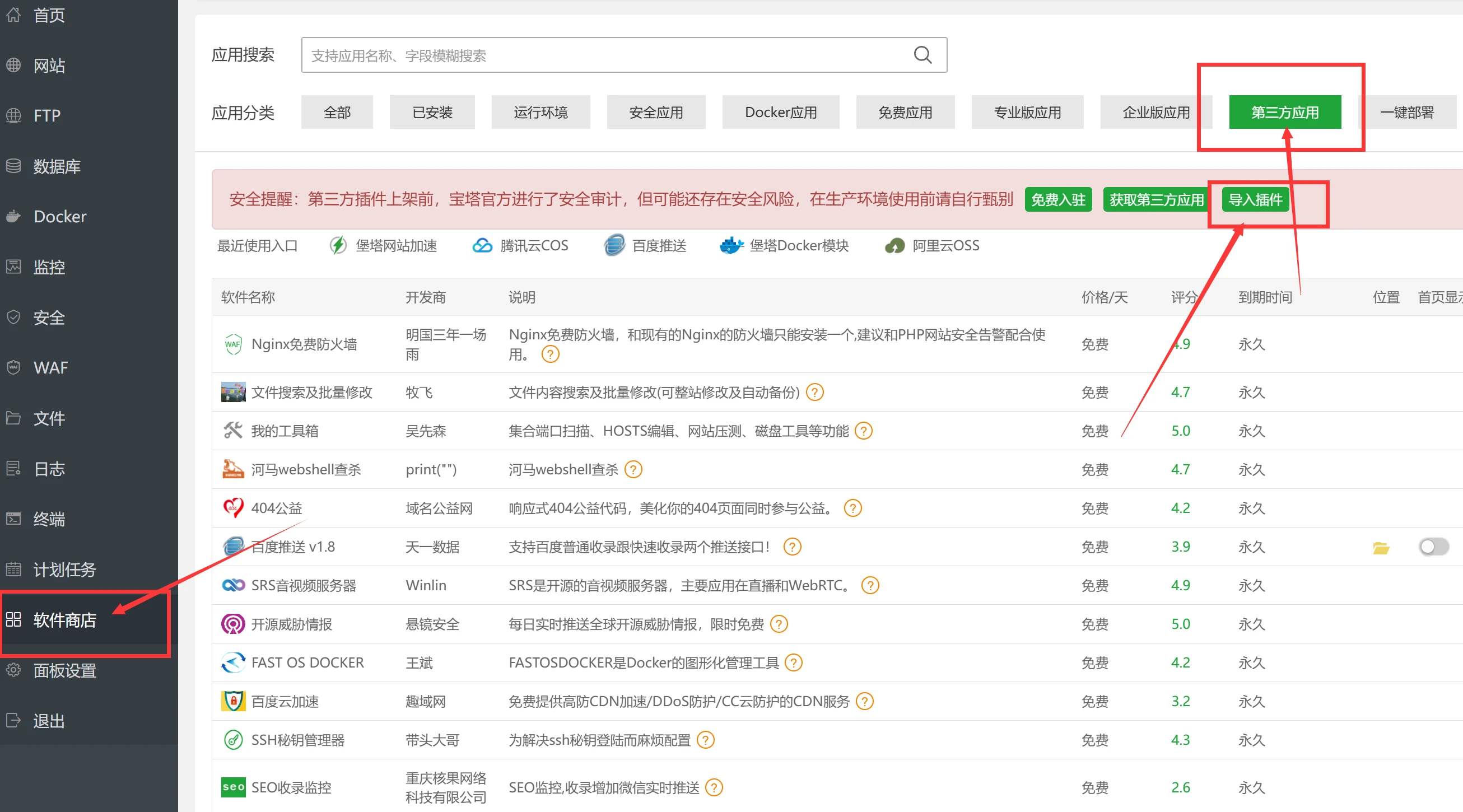This screenshot has width=1463, height=812.
Task: Click the 文件搜索及批量修改 app icon
Action: coord(233,393)
